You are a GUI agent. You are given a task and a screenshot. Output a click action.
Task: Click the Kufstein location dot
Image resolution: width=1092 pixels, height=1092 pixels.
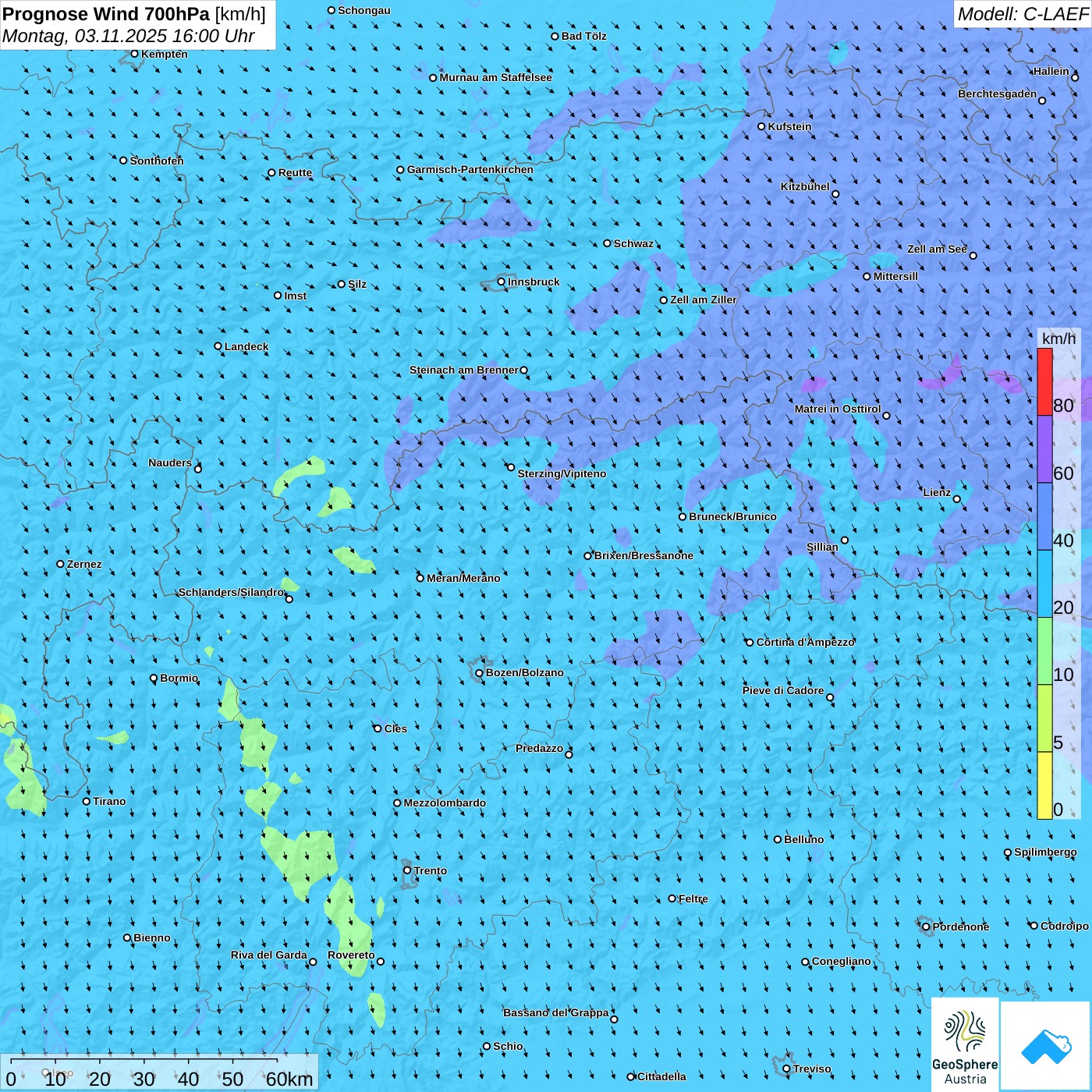[x=762, y=126]
